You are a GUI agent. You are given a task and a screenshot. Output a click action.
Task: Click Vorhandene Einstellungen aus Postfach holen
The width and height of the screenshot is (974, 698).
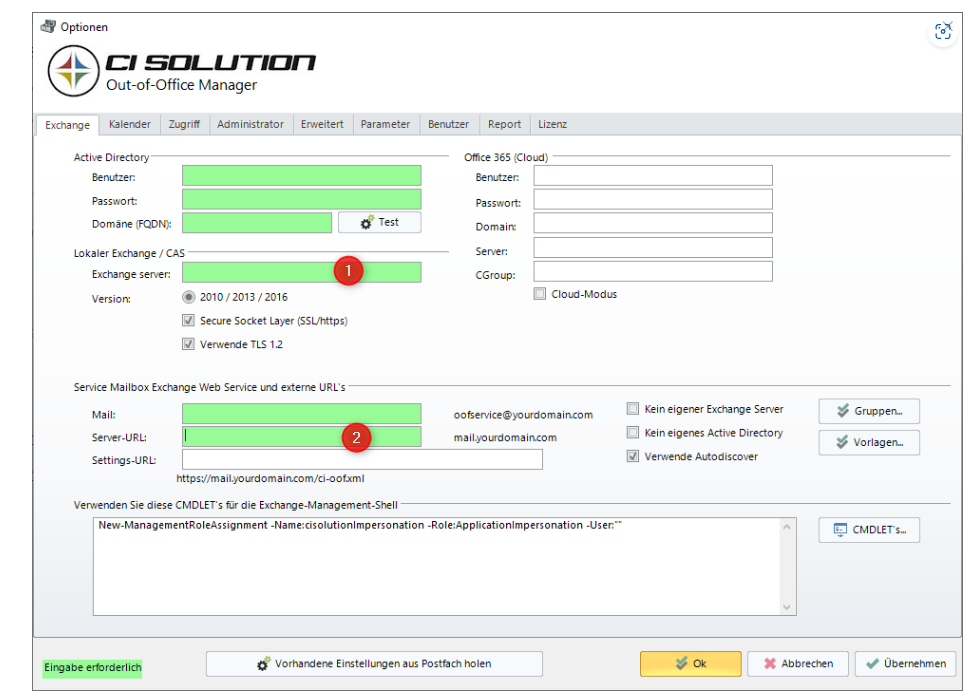pos(374,663)
